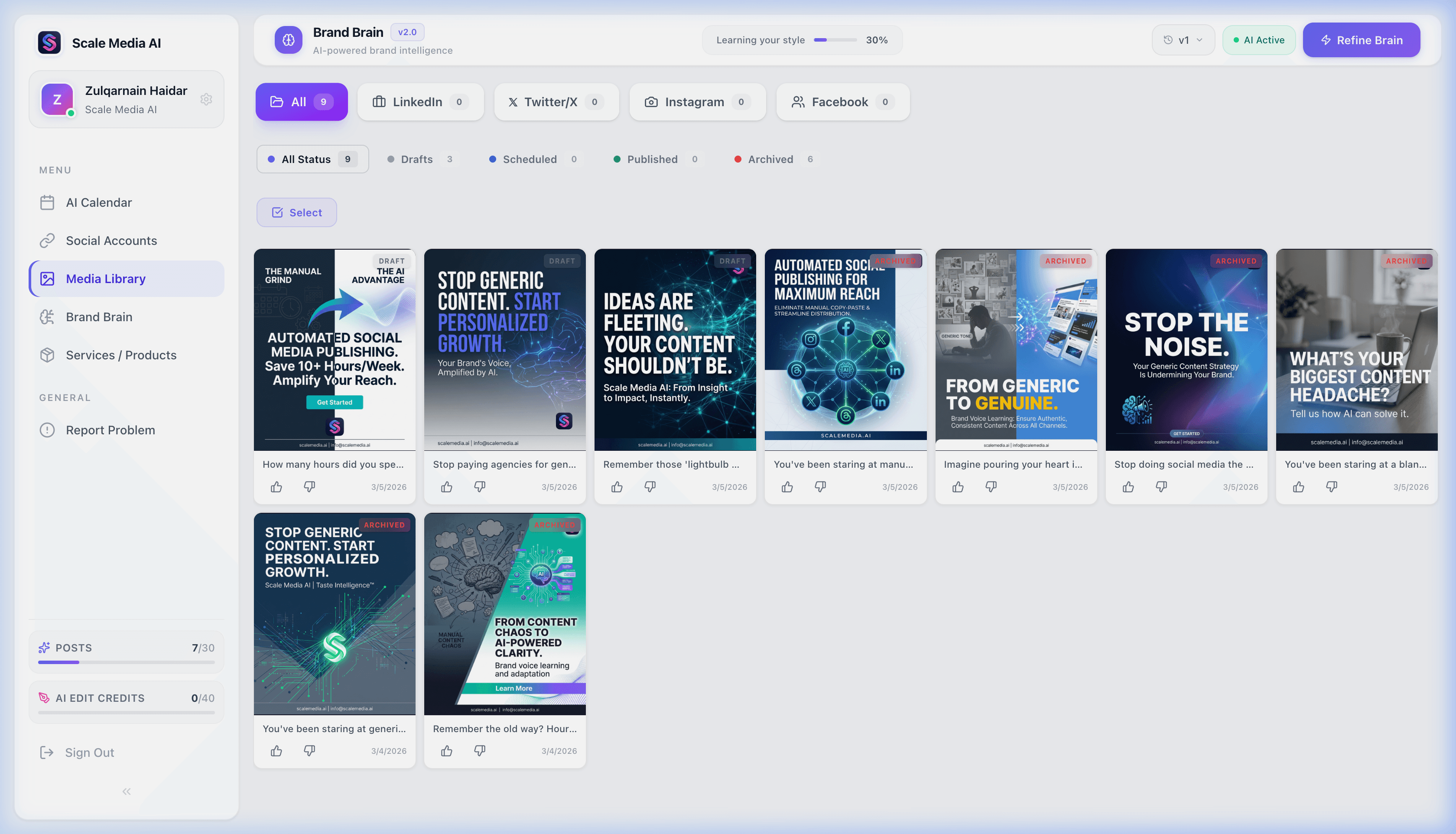Screen dimensions: 1456x834
Task: Thumbs up the 'Remember the old way' post
Action: point(447,751)
